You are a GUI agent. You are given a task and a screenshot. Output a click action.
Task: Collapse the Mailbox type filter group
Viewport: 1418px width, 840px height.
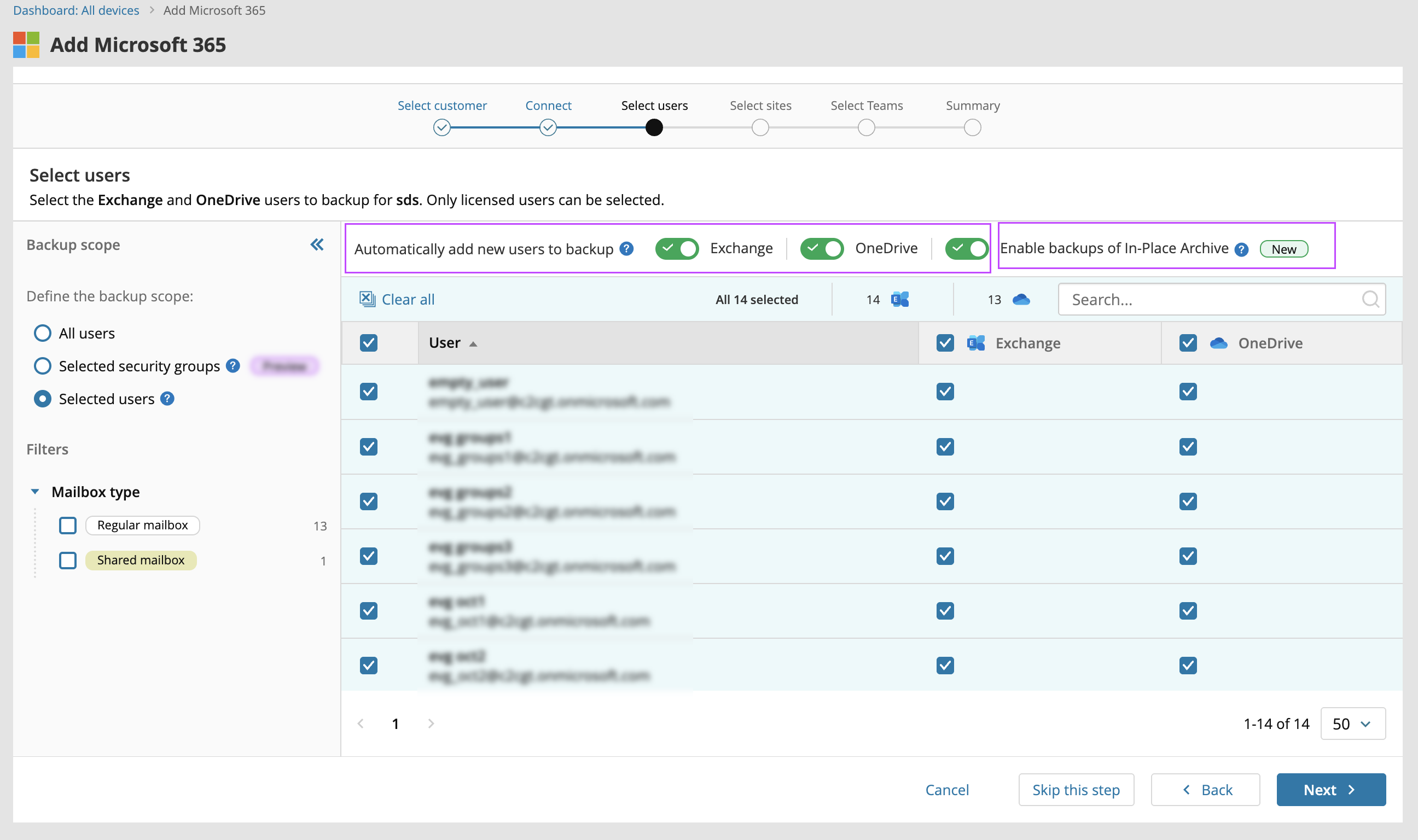pyautogui.click(x=35, y=492)
